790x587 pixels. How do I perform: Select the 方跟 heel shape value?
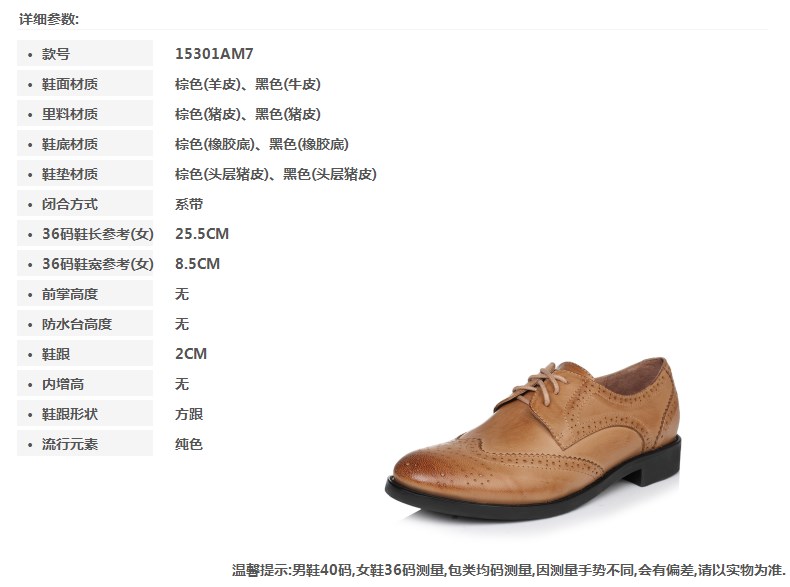click(189, 414)
